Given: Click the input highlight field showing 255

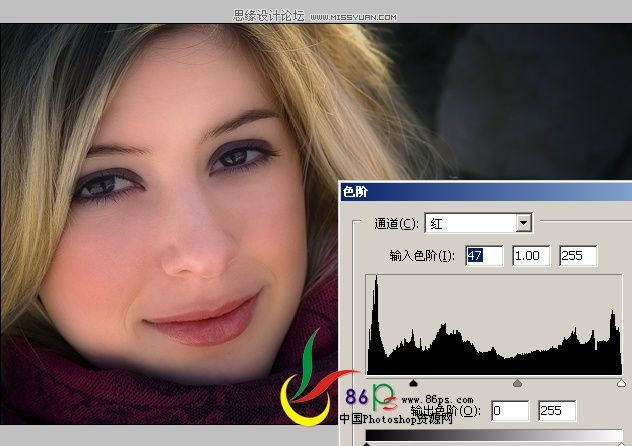Looking at the screenshot, I should (578, 255).
